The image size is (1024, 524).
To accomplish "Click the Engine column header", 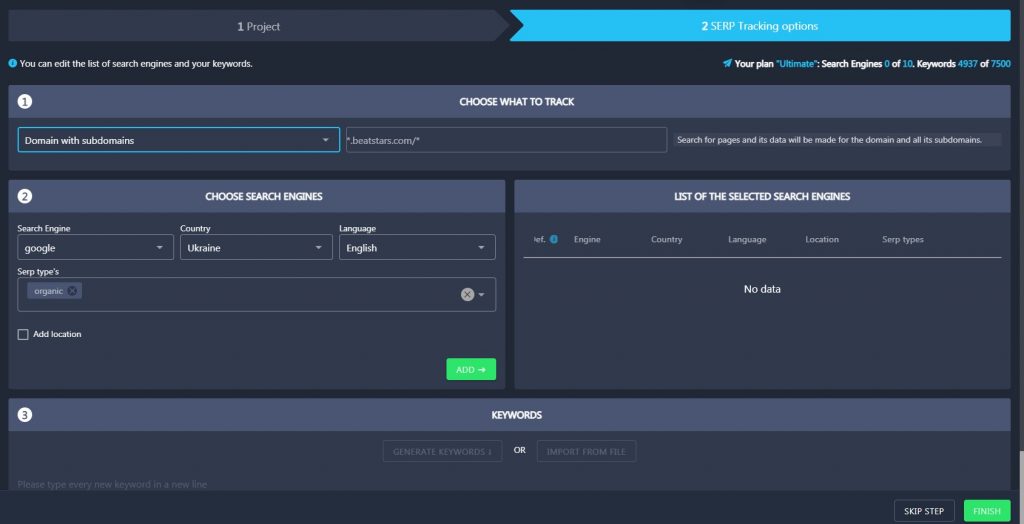I will 587,239.
